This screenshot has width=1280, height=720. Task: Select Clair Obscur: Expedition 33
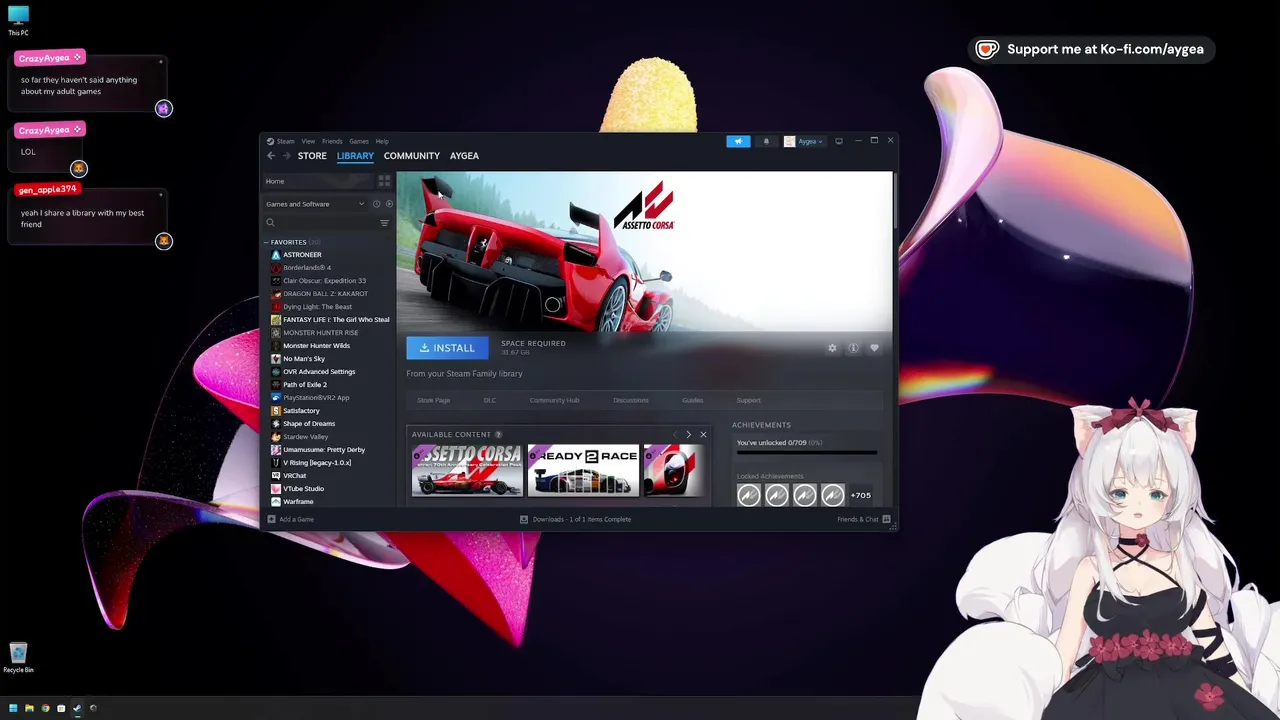tap(324, 281)
